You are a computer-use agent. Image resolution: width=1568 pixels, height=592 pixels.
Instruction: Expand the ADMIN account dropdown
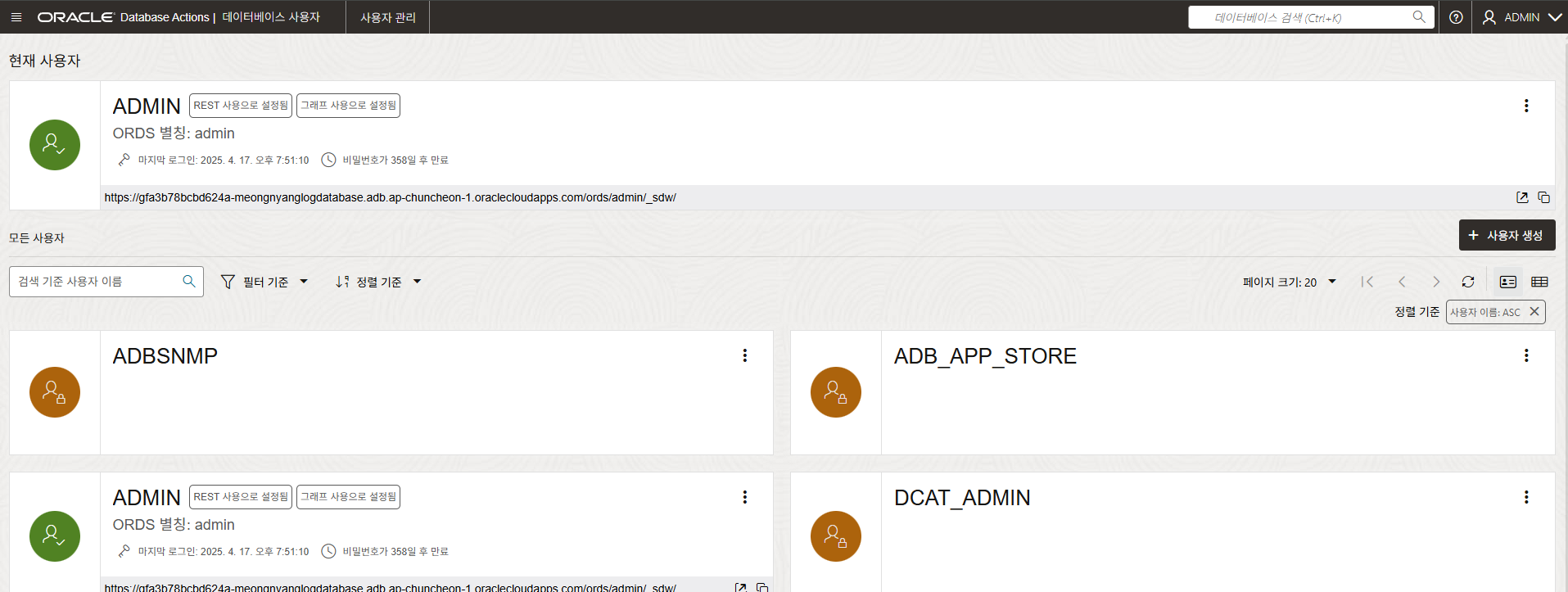pyautogui.click(x=1522, y=17)
